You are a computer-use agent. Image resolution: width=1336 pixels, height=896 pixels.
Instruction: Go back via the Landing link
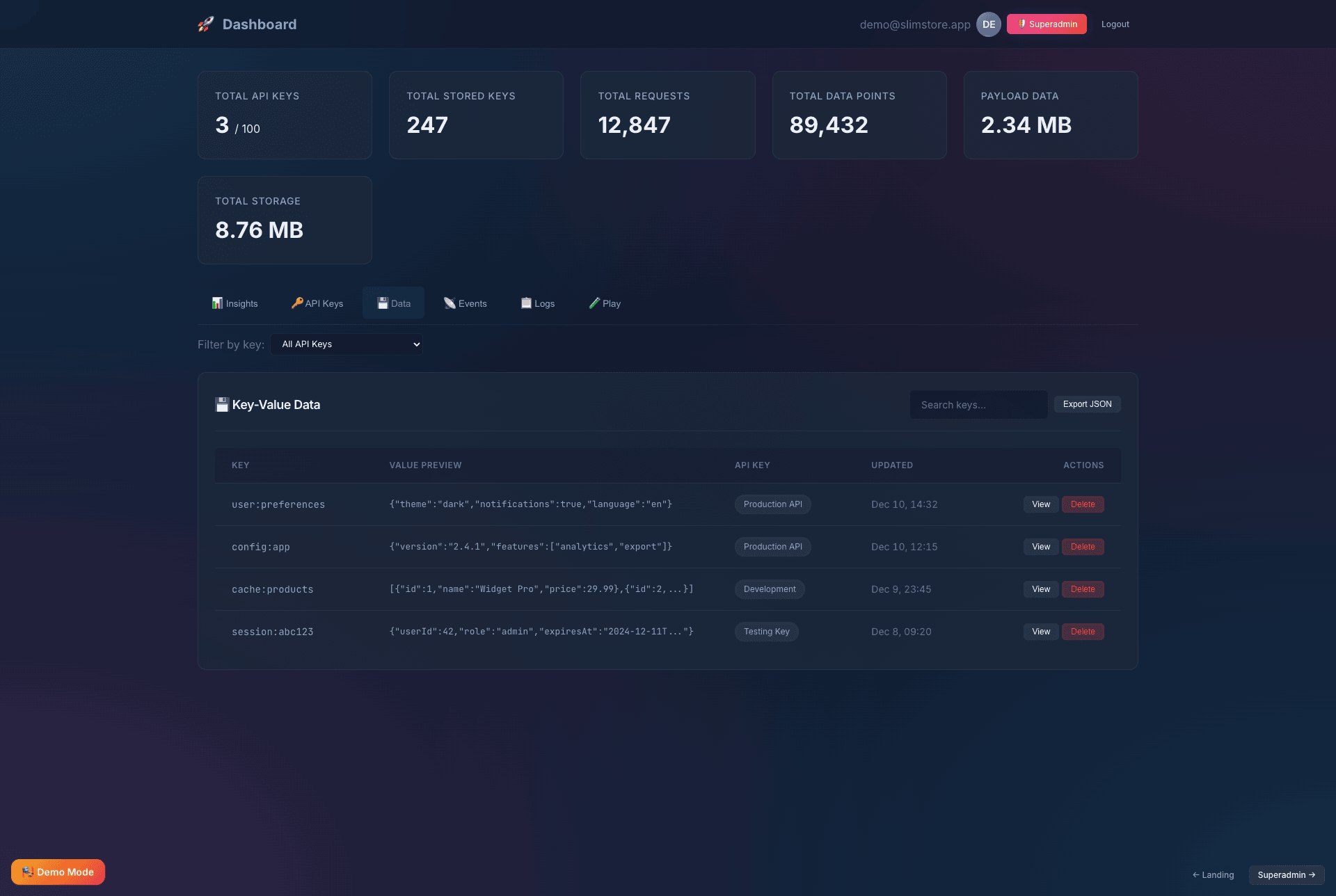1213,875
